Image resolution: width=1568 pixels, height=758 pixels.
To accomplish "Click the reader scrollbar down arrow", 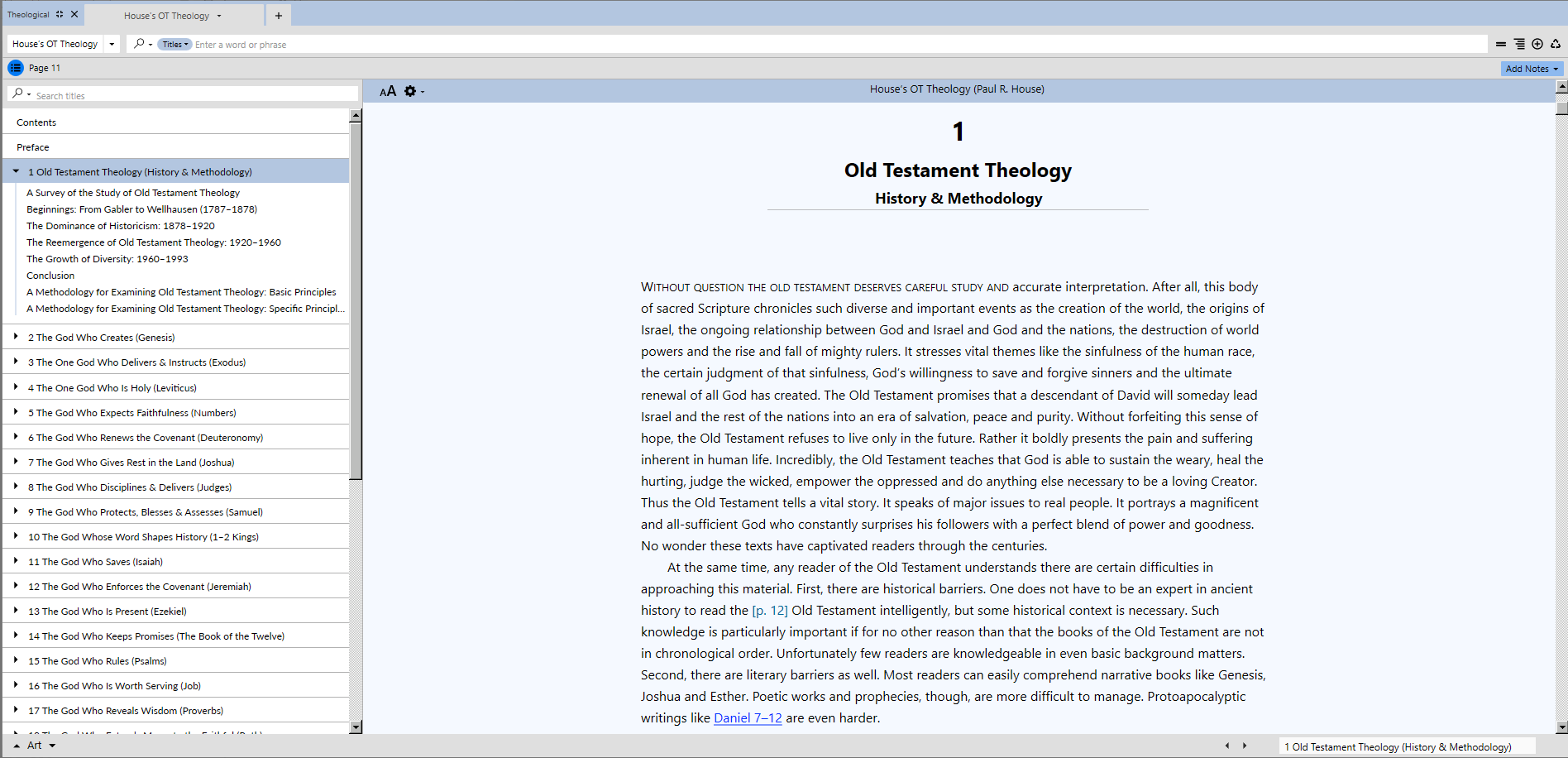I will pos(1561,727).
